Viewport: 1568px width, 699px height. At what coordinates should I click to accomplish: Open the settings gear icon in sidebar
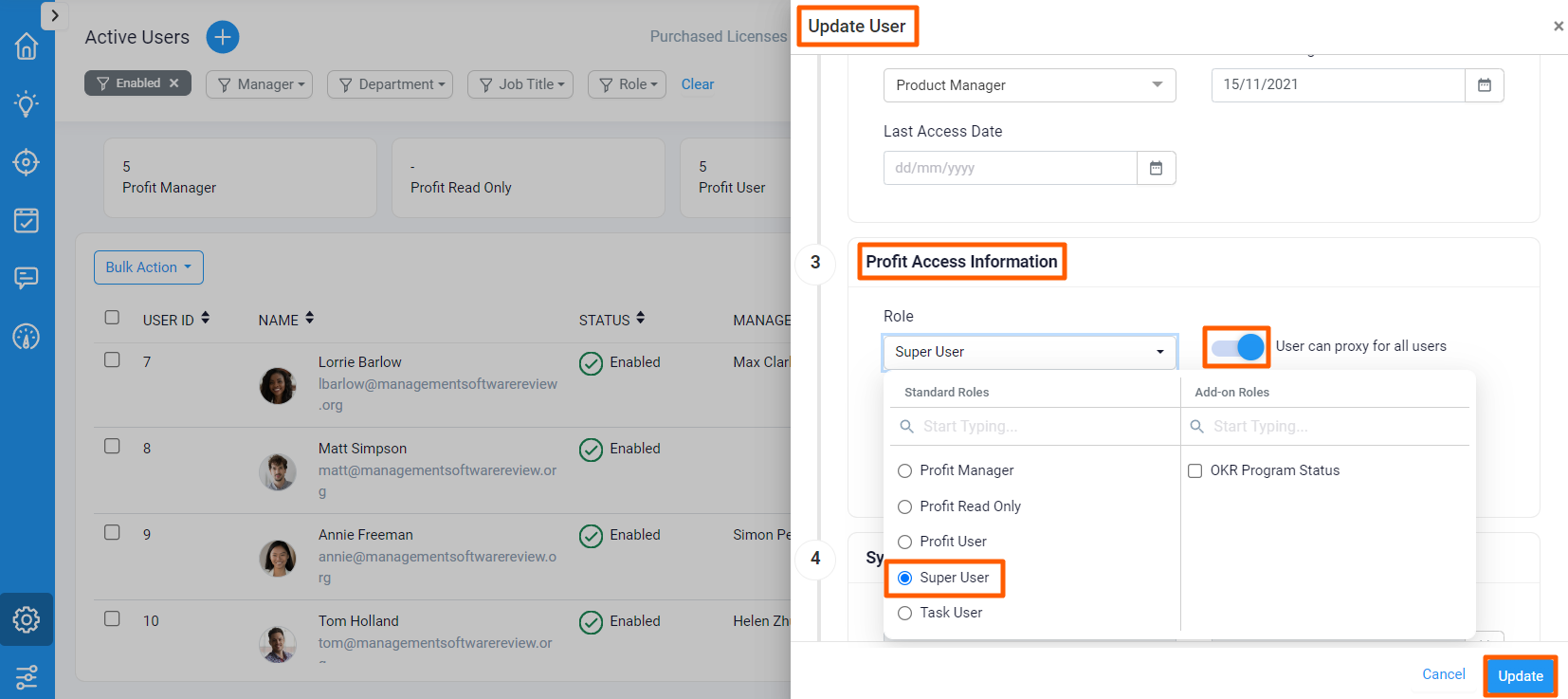27,619
